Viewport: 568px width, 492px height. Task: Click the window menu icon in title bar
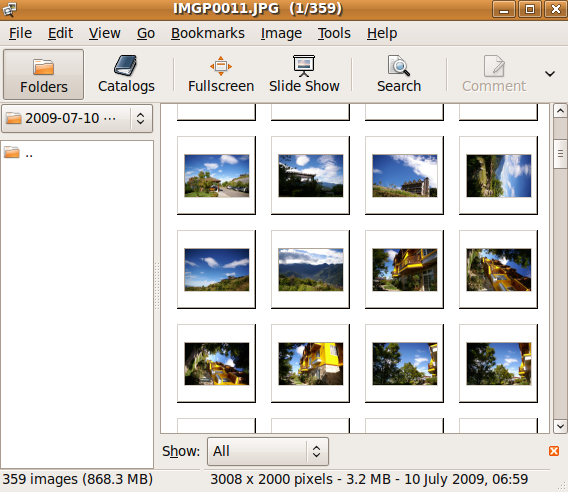9,9
